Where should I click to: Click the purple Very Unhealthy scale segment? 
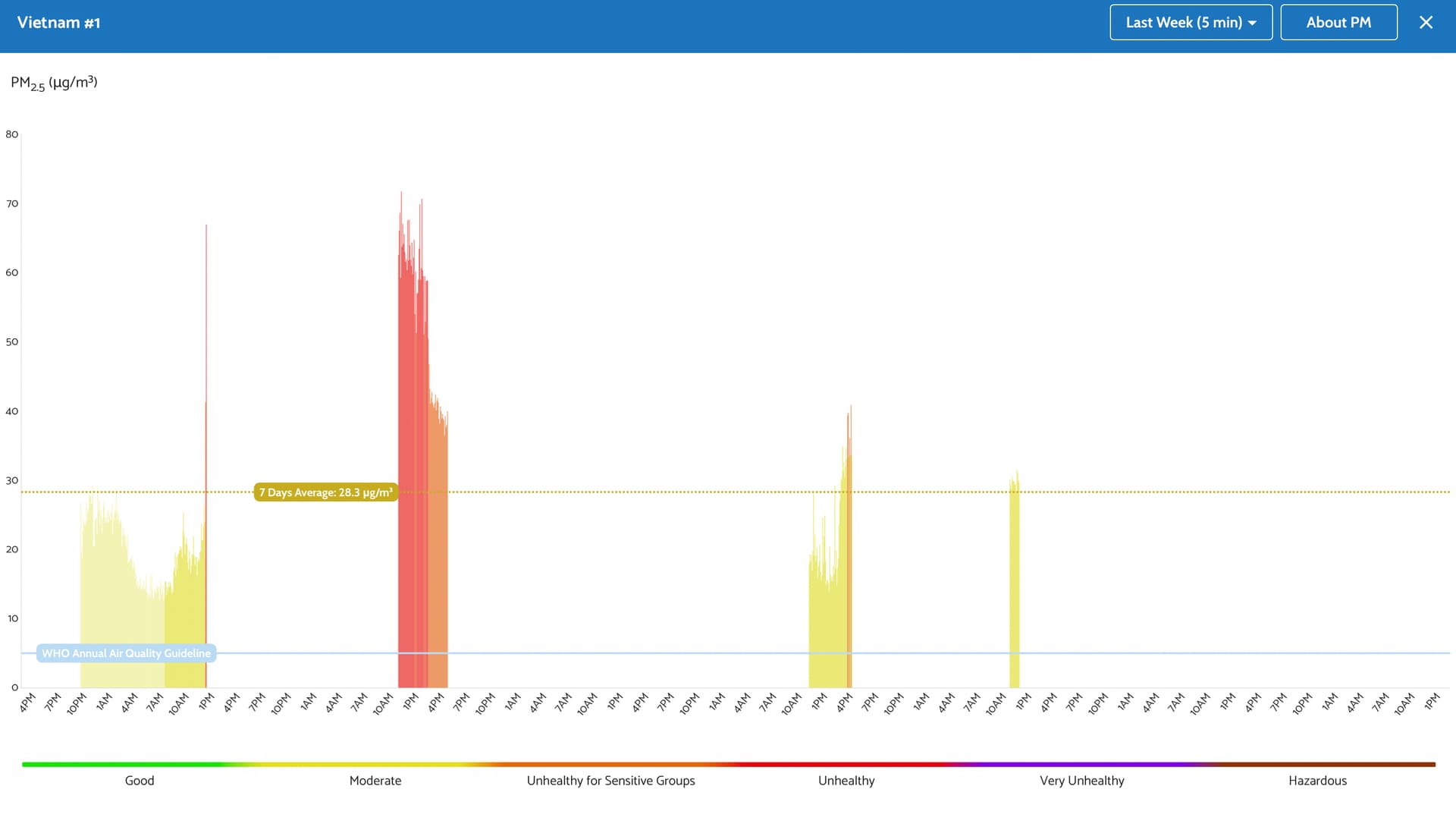[1082, 764]
